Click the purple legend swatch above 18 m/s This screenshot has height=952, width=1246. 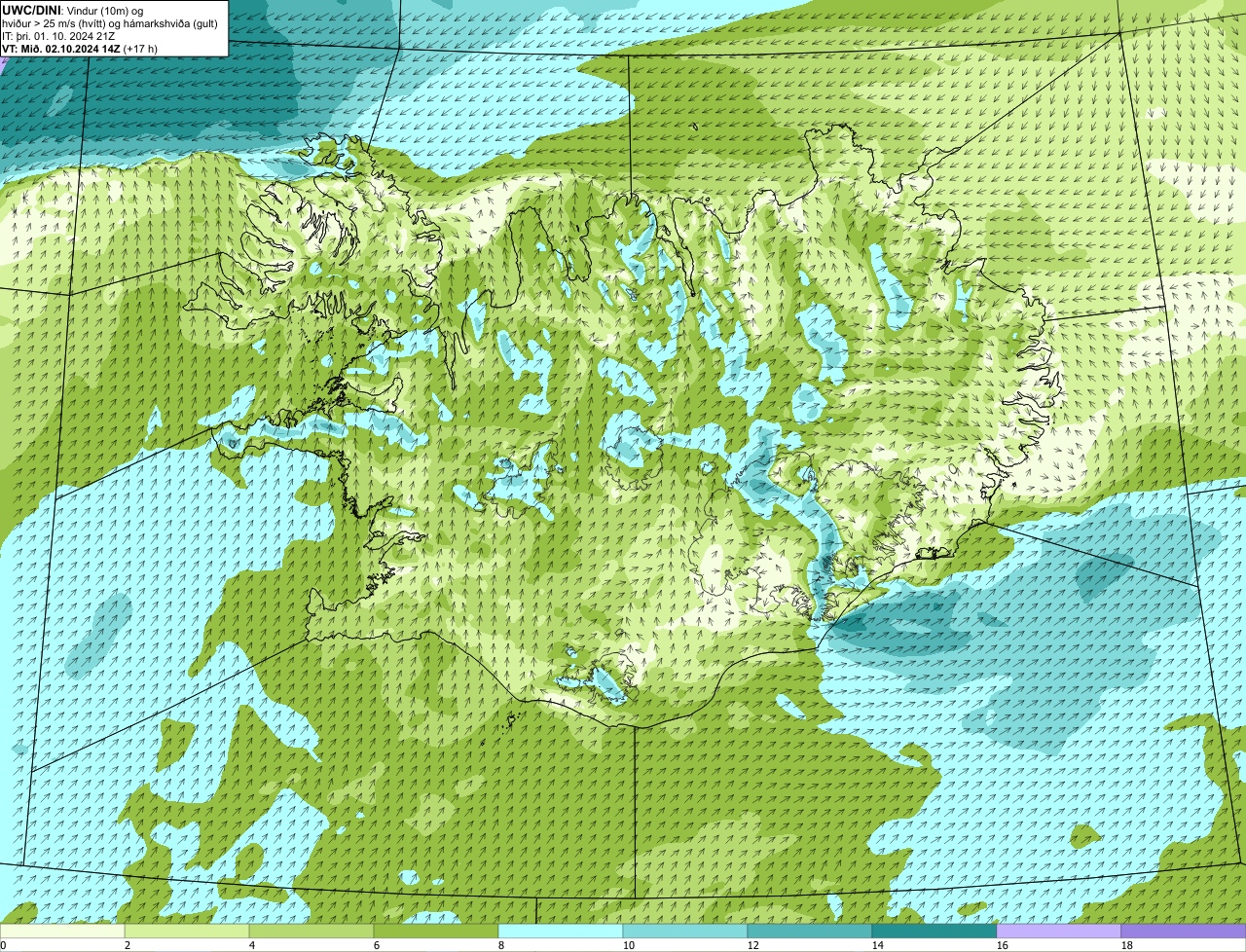1184,931
